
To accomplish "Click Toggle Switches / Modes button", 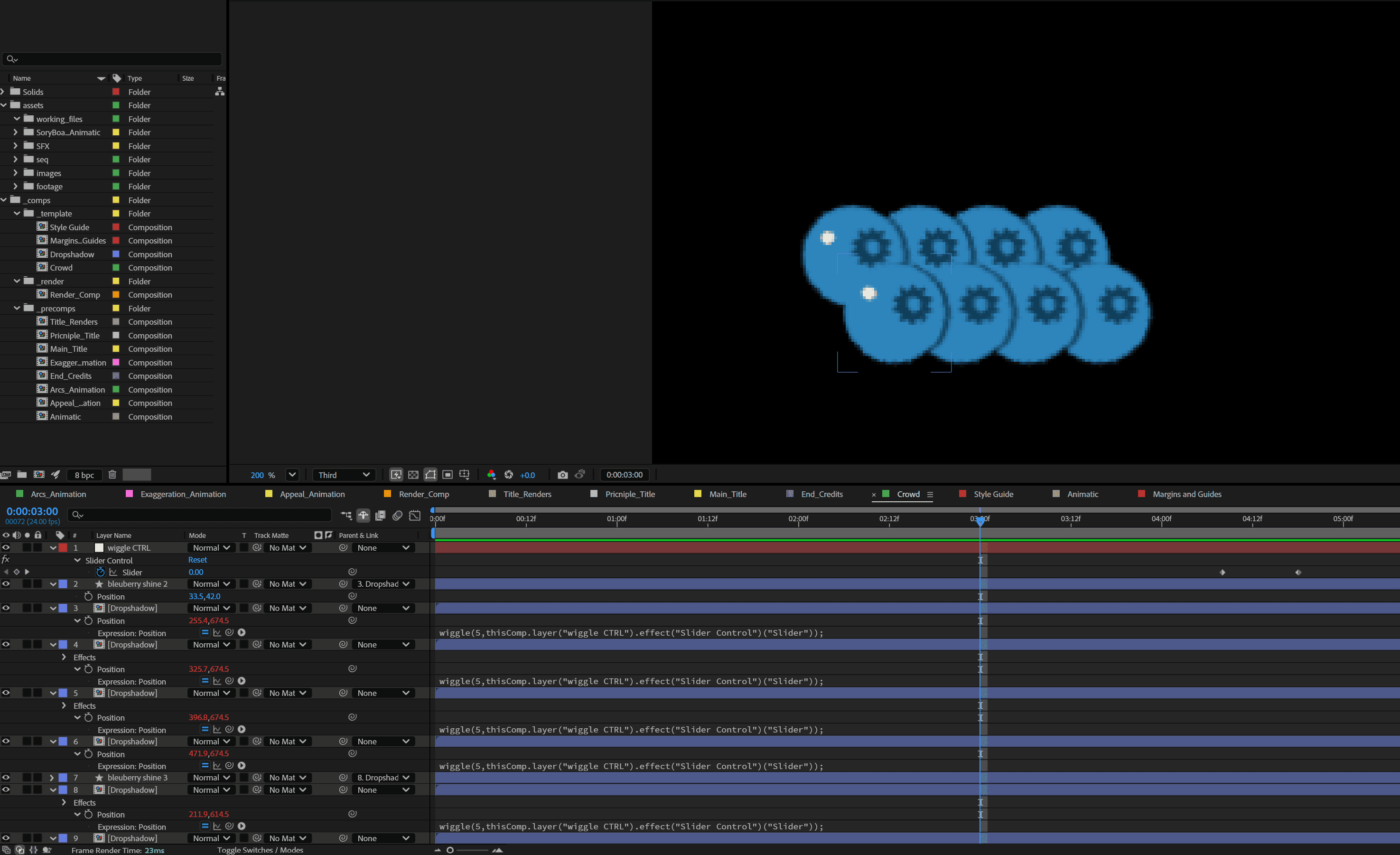I will 260,850.
